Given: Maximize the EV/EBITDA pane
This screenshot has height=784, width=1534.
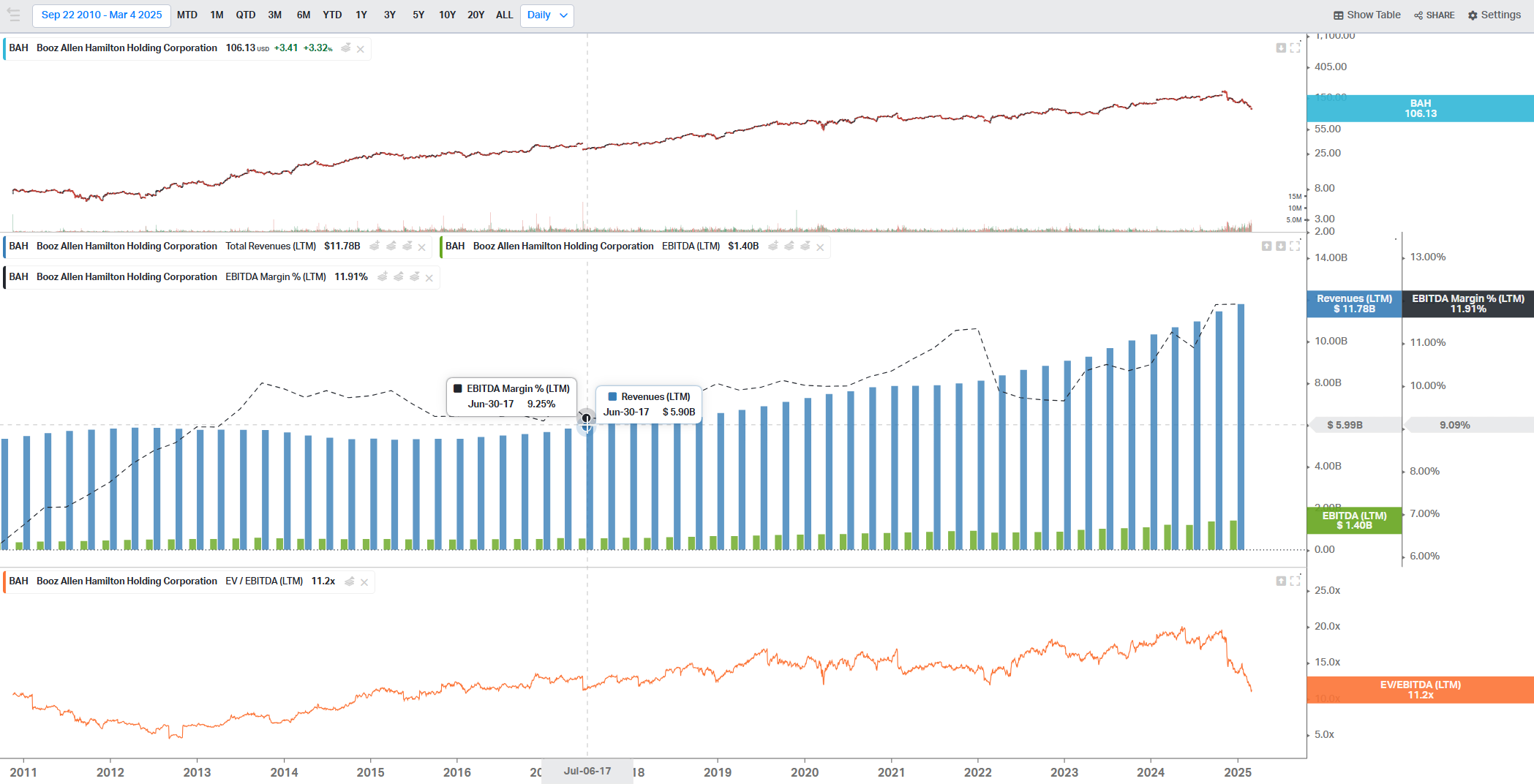Looking at the screenshot, I should pos(1296,581).
